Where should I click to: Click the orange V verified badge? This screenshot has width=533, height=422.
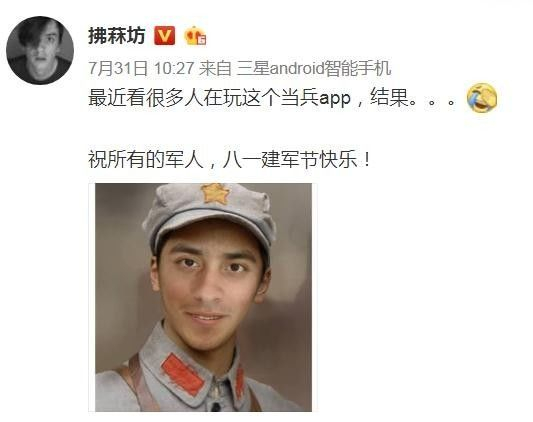click(x=165, y=35)
